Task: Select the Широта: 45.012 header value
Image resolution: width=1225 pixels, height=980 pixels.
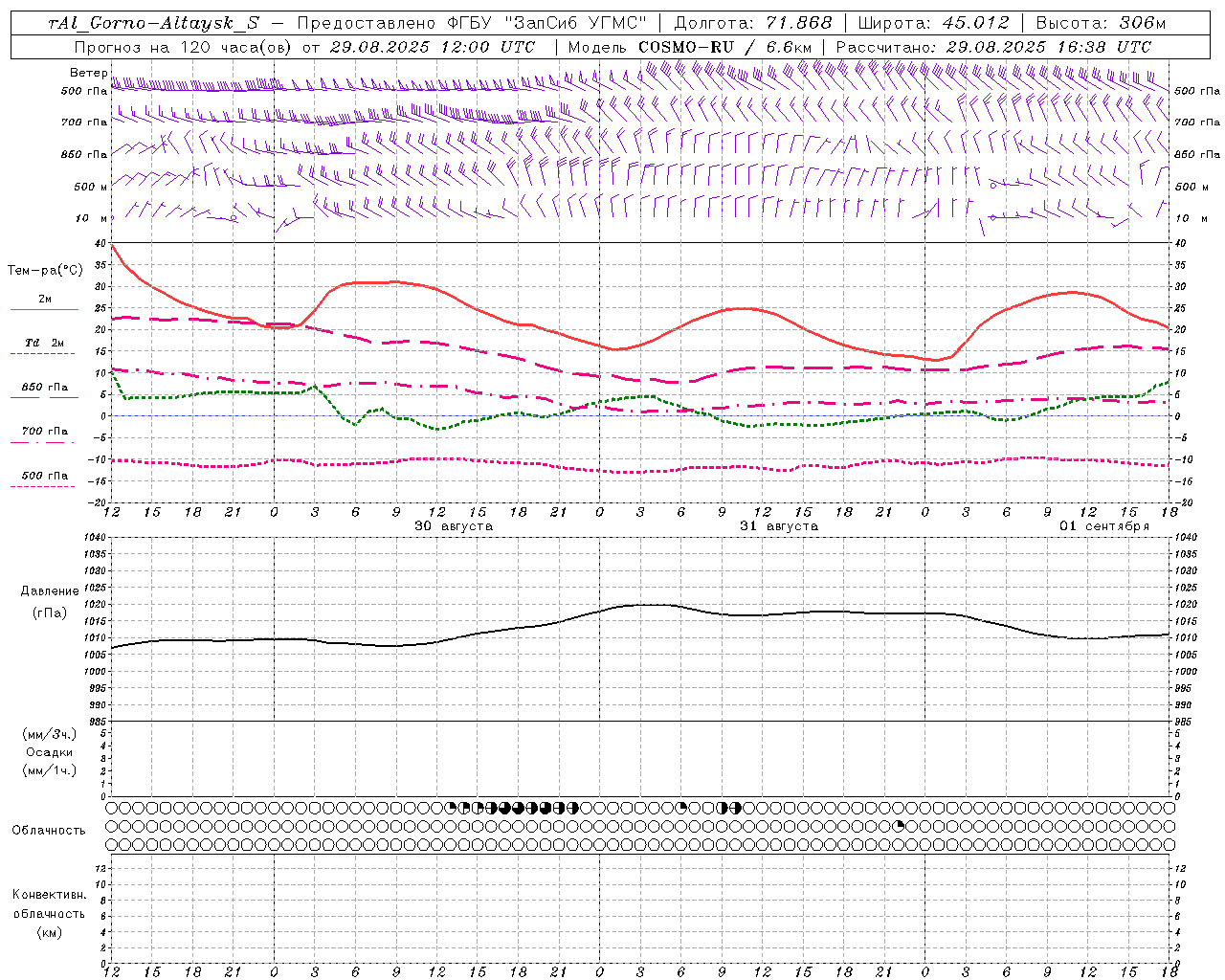Action: pos(934,23)
